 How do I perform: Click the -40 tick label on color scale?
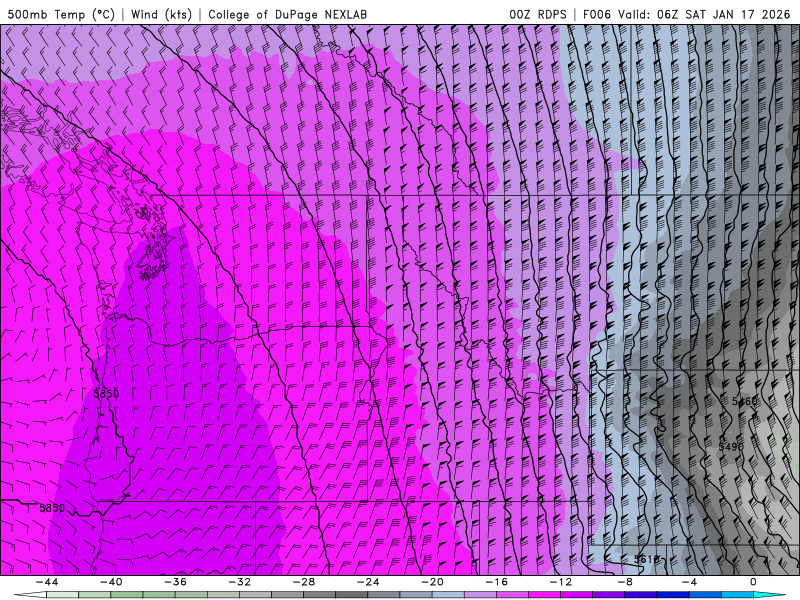111,582
